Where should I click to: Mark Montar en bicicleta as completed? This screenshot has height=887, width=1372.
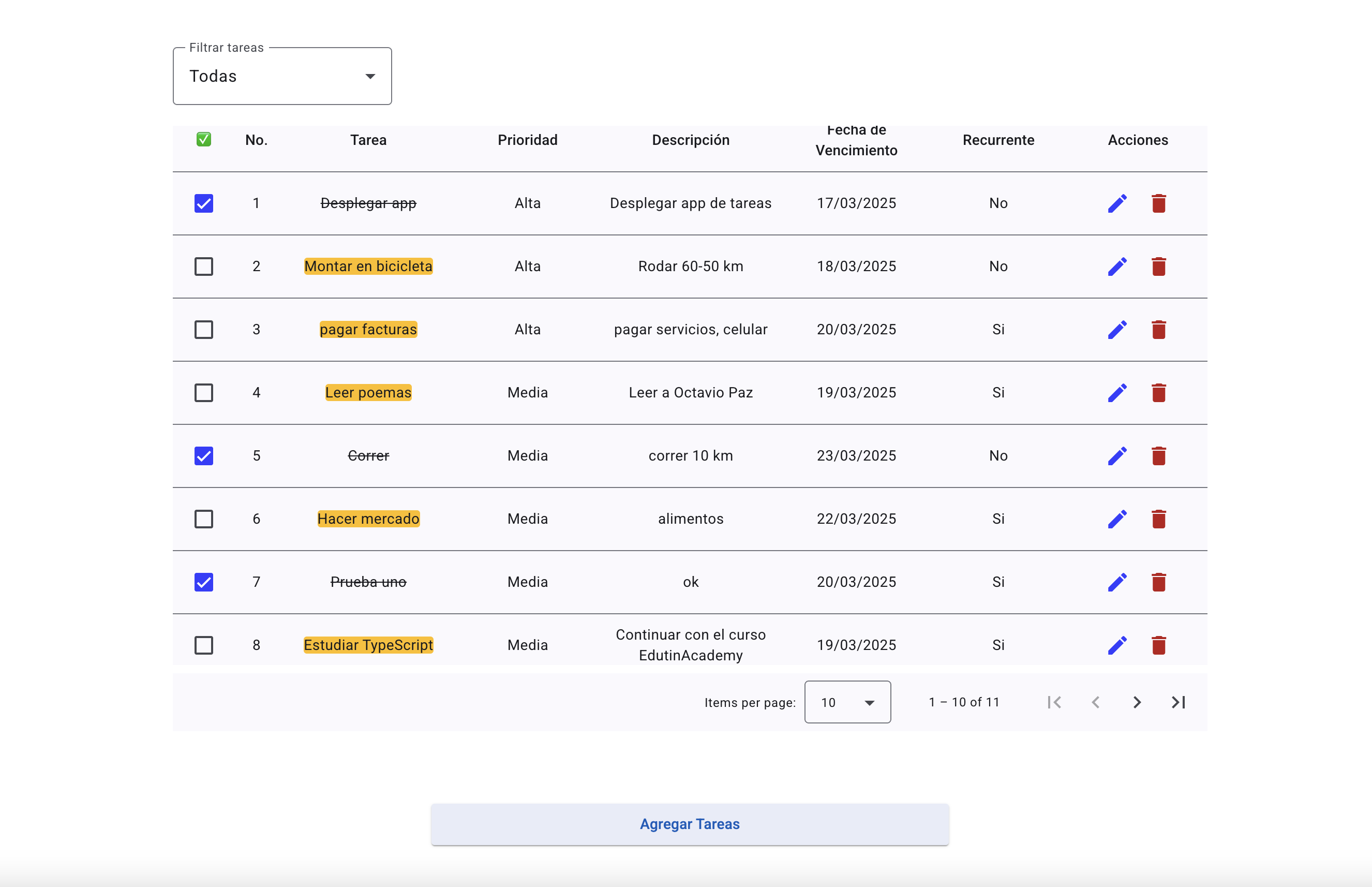click(x=204, y=266)
